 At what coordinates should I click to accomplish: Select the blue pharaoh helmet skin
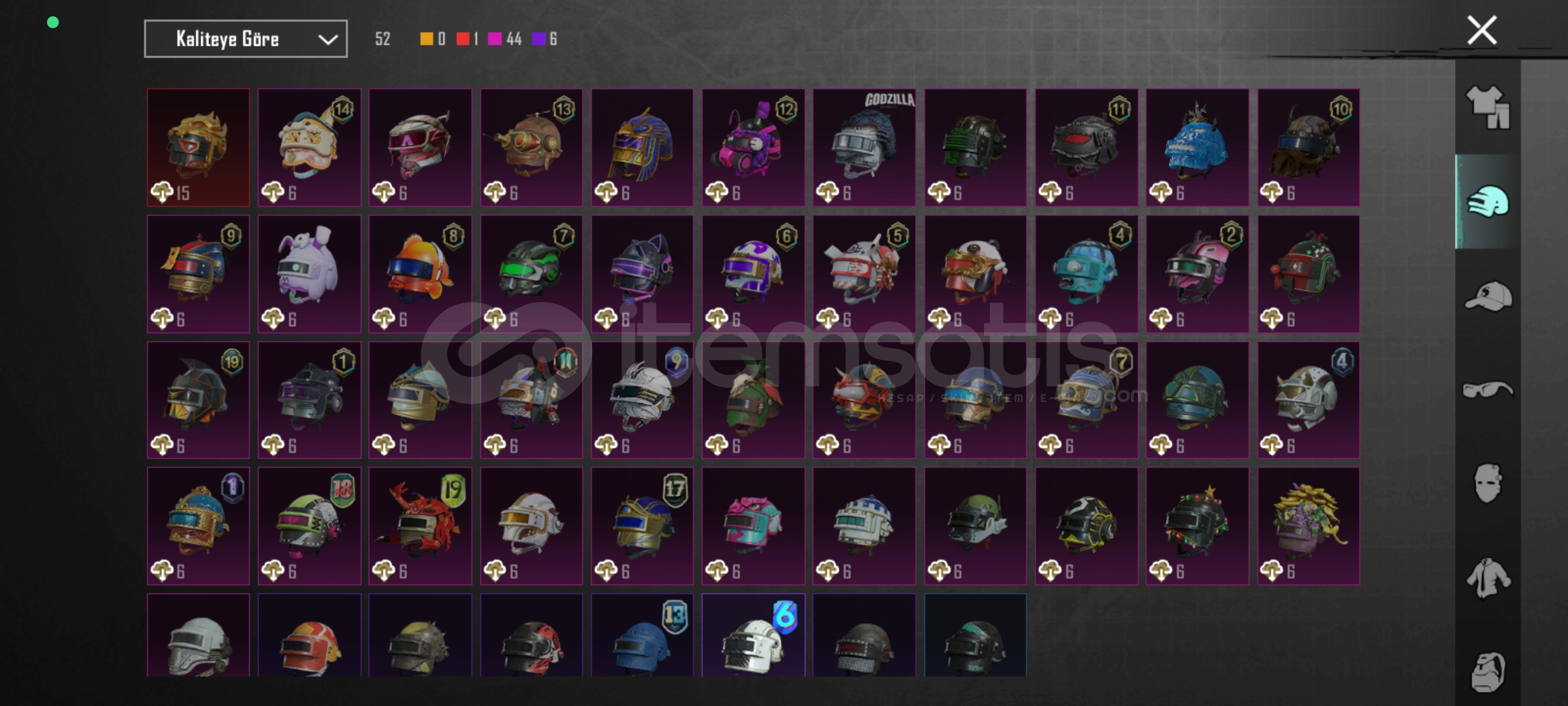click(x=642, y=148)
